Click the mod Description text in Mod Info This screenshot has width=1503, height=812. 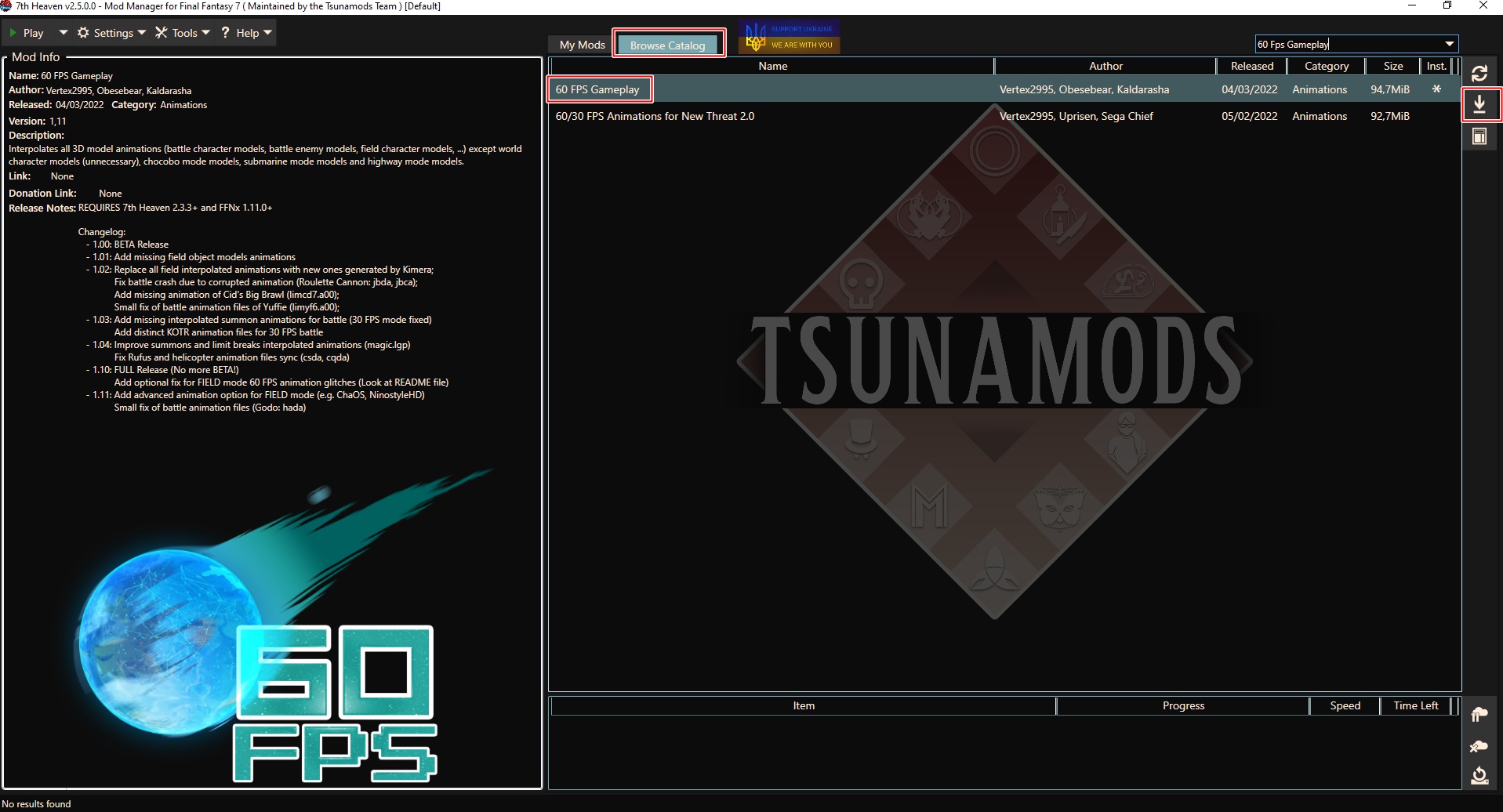coord(265,155)
